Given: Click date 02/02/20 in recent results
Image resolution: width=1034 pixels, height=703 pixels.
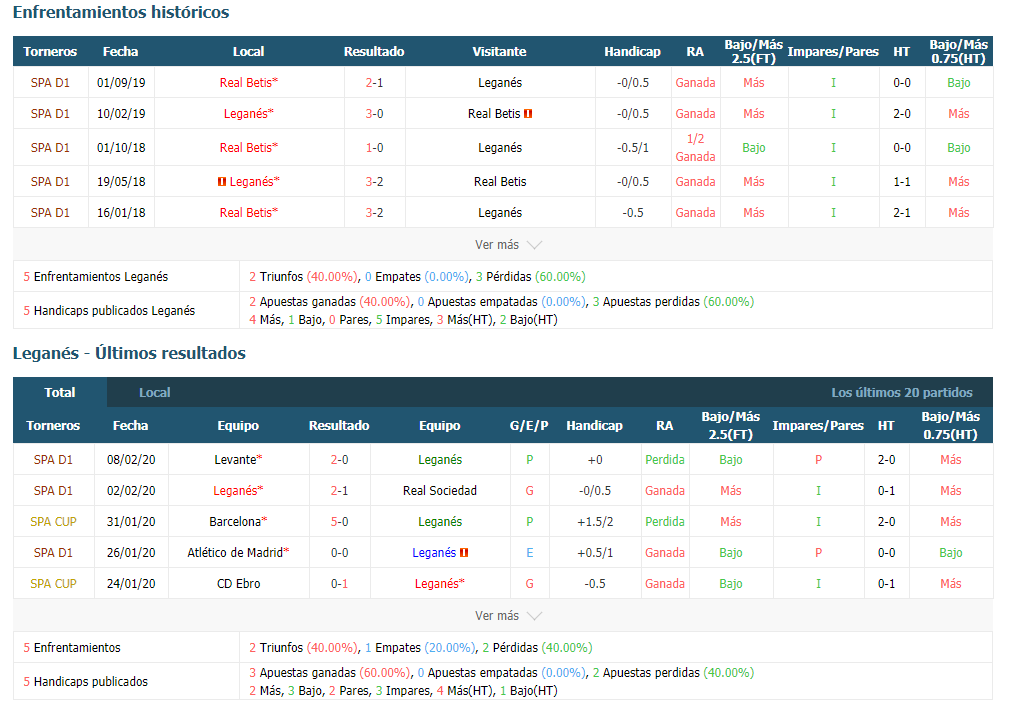Looking at the screenshot, I should [131, 491].
